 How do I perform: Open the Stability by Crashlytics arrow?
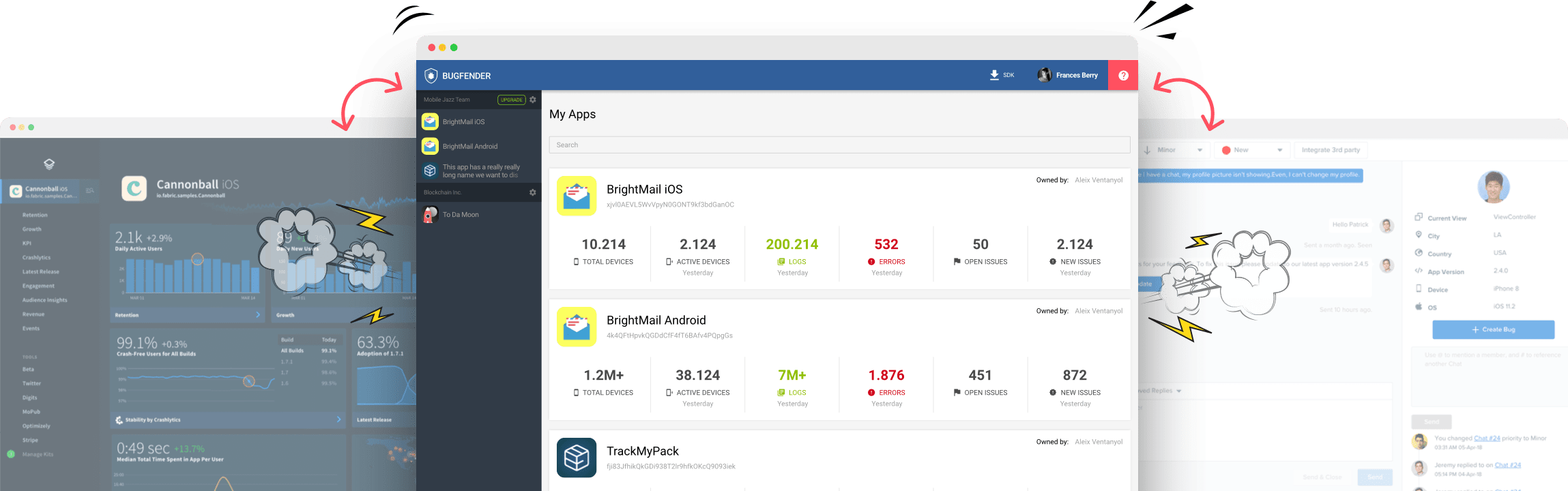click(338, 419)
